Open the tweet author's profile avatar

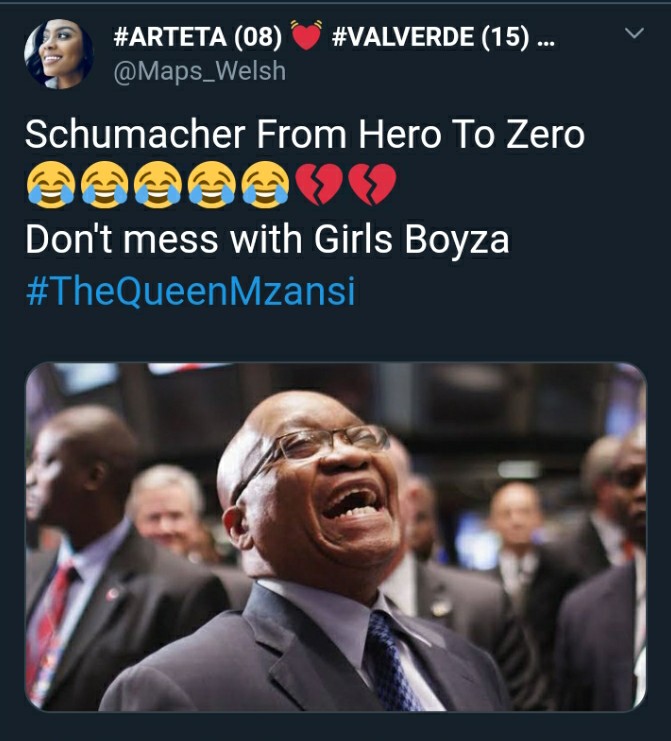pos(59,54)
